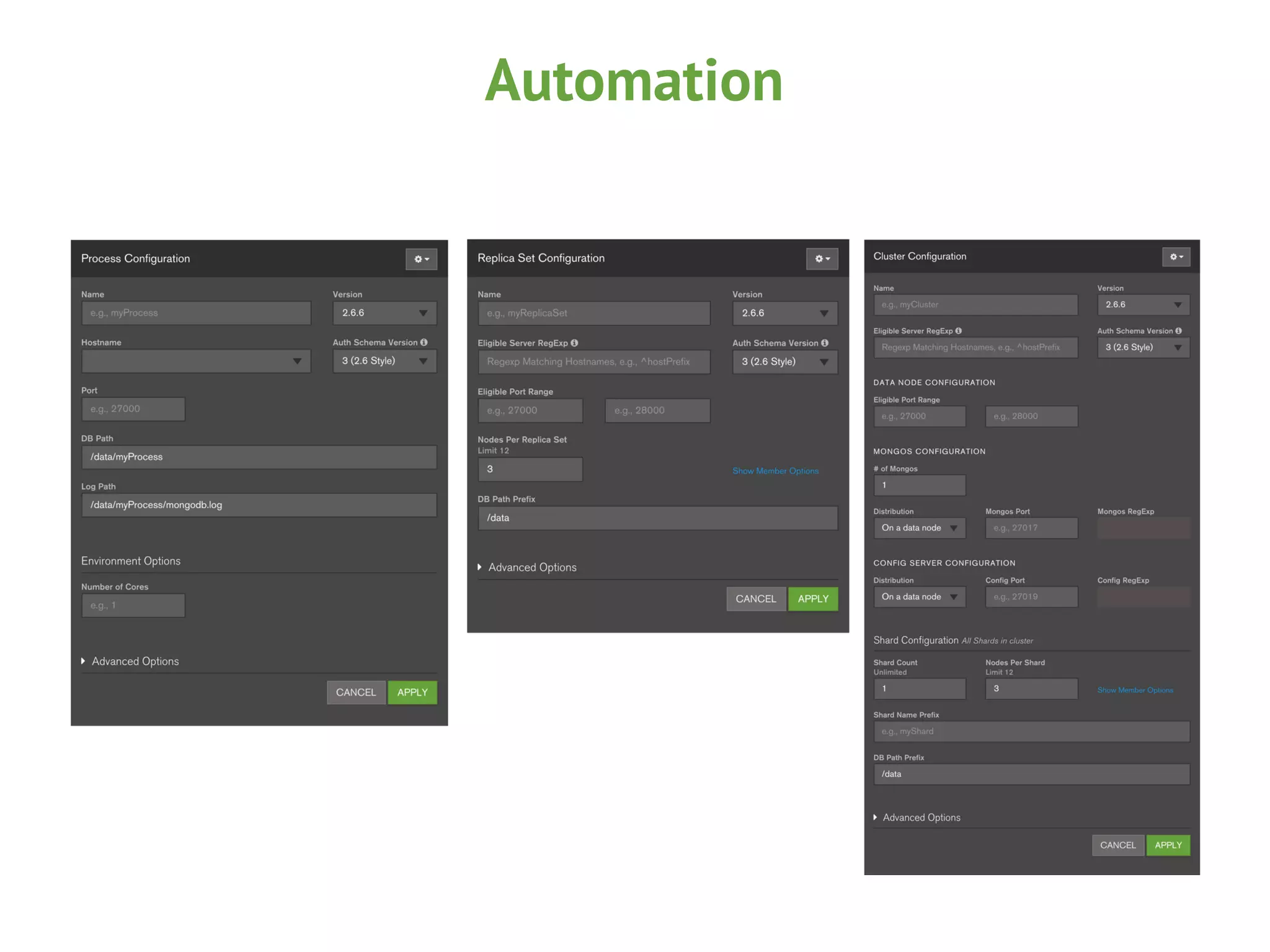Click DB Path Prefix field in Cluster Configuration

(x=1032, y=774)
